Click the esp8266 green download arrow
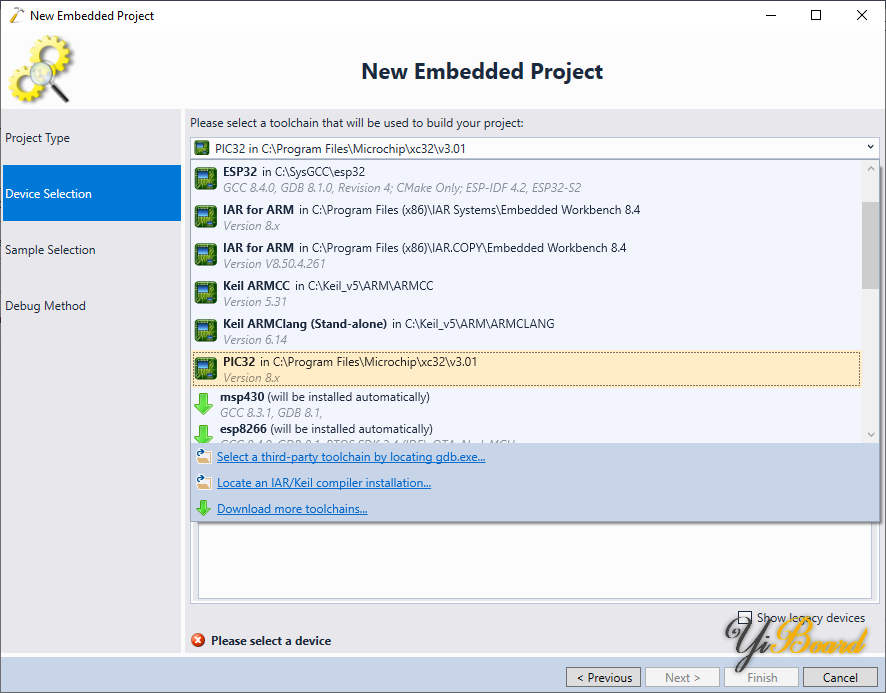The image size is (886, 693). tap(203, 434)
